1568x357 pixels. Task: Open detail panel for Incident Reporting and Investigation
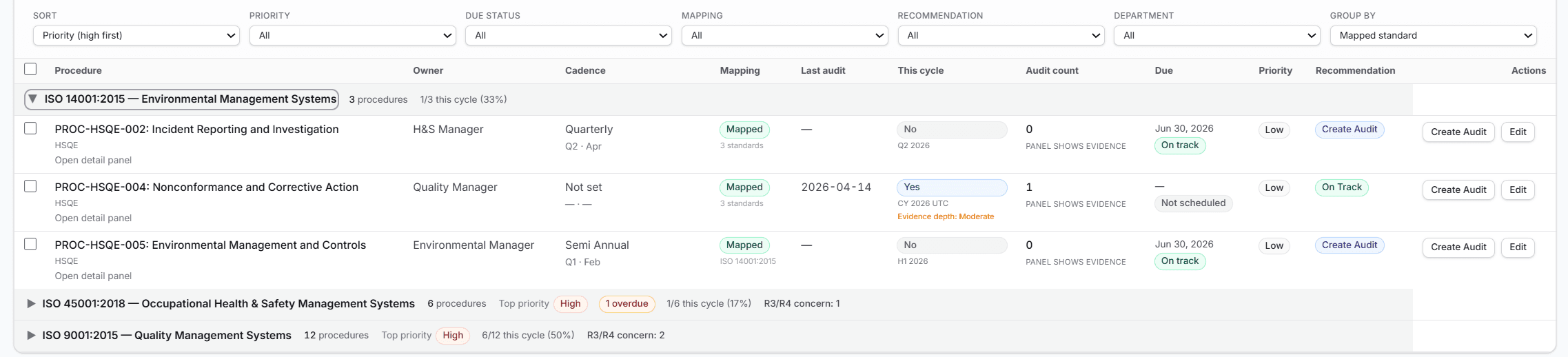(93, 160)
